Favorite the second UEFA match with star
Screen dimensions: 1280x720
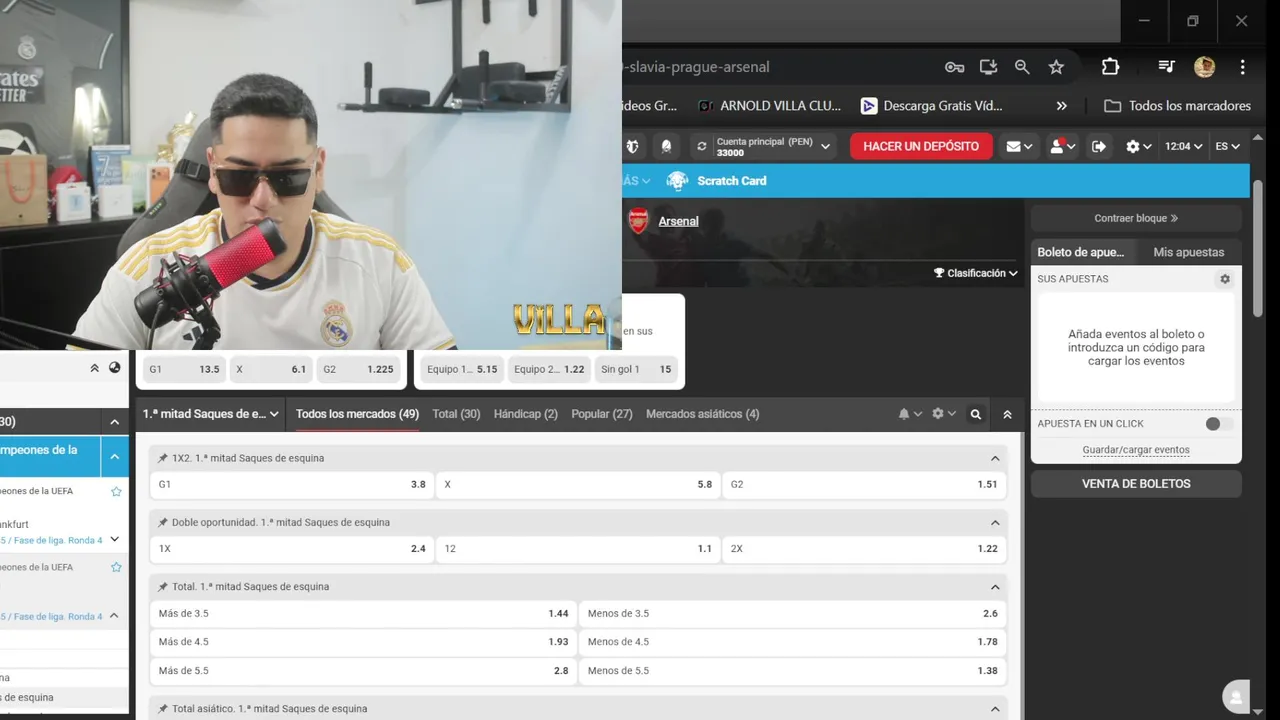point(116,567)
